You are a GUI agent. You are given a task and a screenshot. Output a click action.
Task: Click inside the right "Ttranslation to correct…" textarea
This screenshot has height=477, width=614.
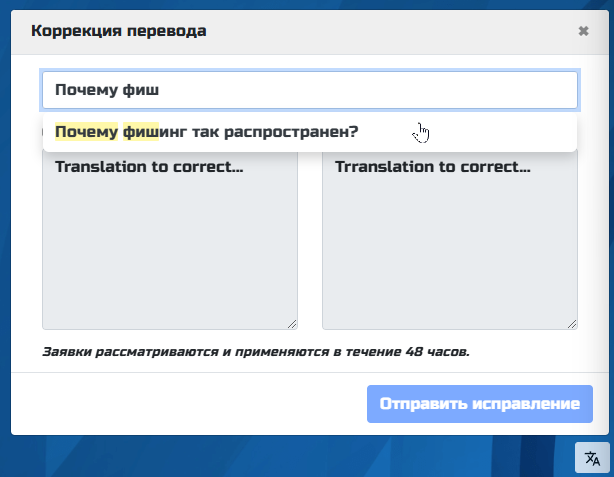(450, 250)
